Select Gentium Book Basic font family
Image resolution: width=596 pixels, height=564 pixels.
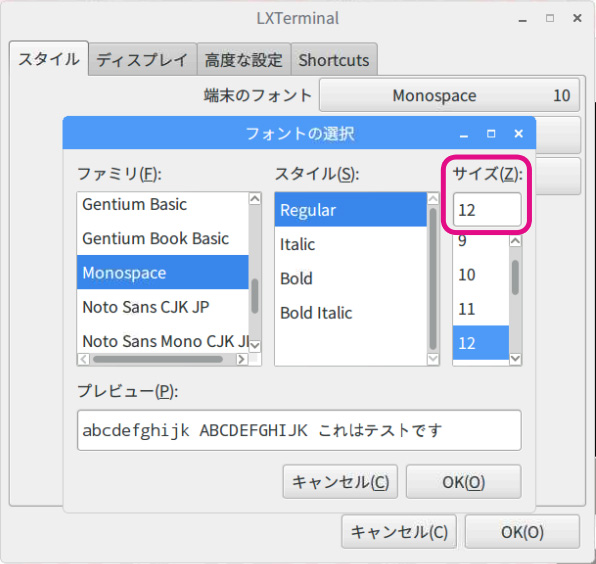click(163, 238)
